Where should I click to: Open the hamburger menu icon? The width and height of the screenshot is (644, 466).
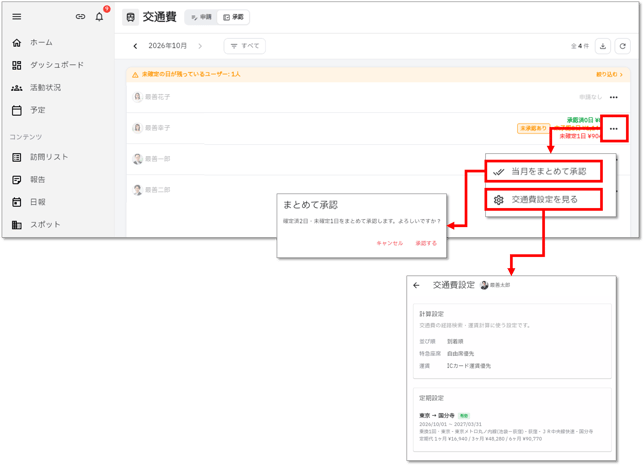click(x=16, y=17)
